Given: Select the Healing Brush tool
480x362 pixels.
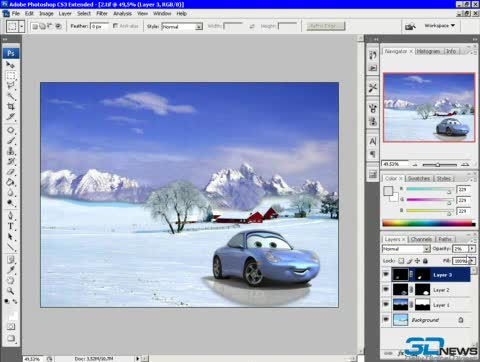Looking at the screenshot, I should point(11,130).
